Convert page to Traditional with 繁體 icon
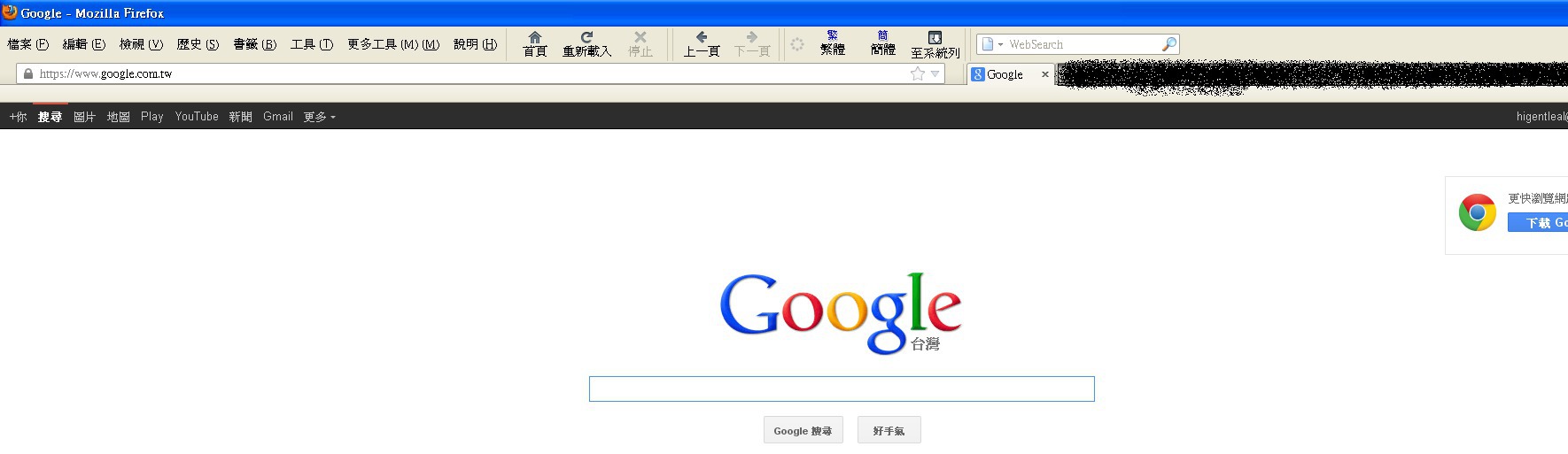The image size is (1568, 454). coord(833,42)
